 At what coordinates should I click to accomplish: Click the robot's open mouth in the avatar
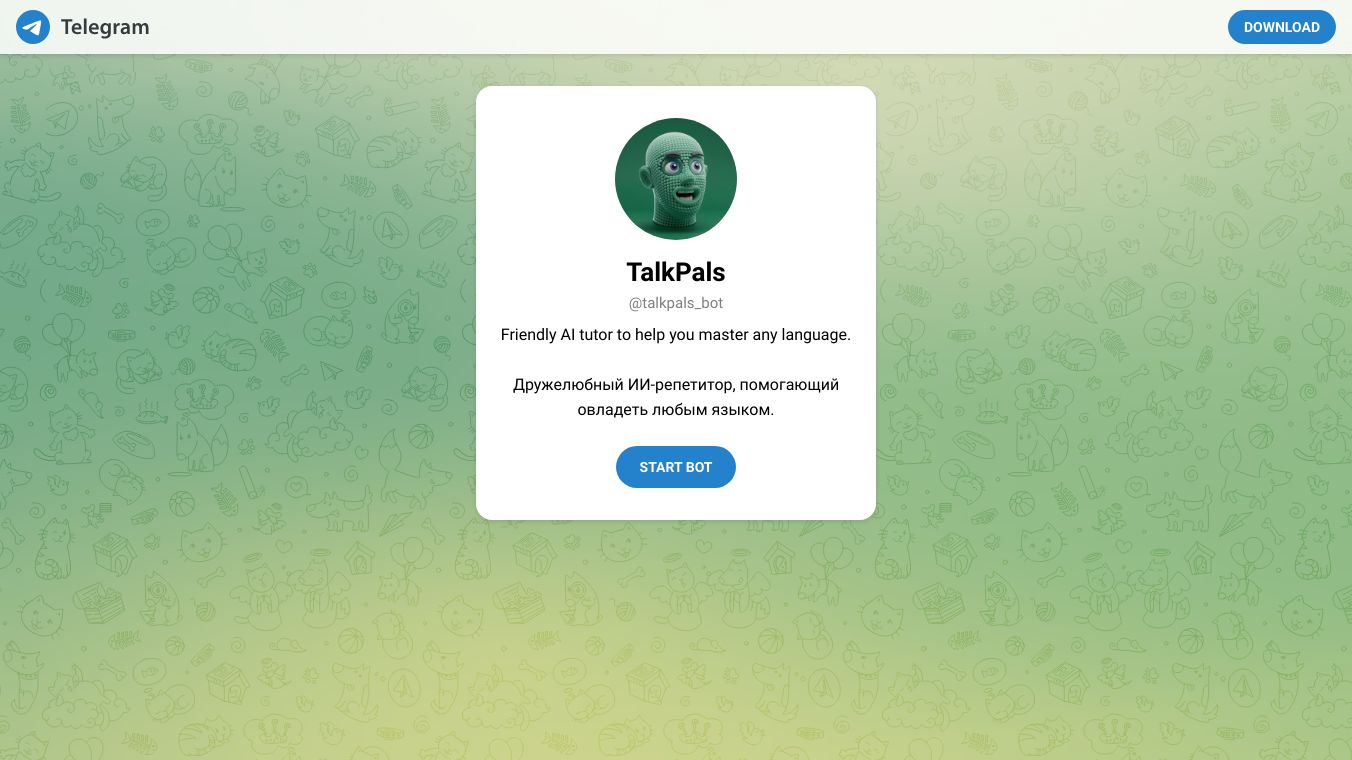coord(683,194)
